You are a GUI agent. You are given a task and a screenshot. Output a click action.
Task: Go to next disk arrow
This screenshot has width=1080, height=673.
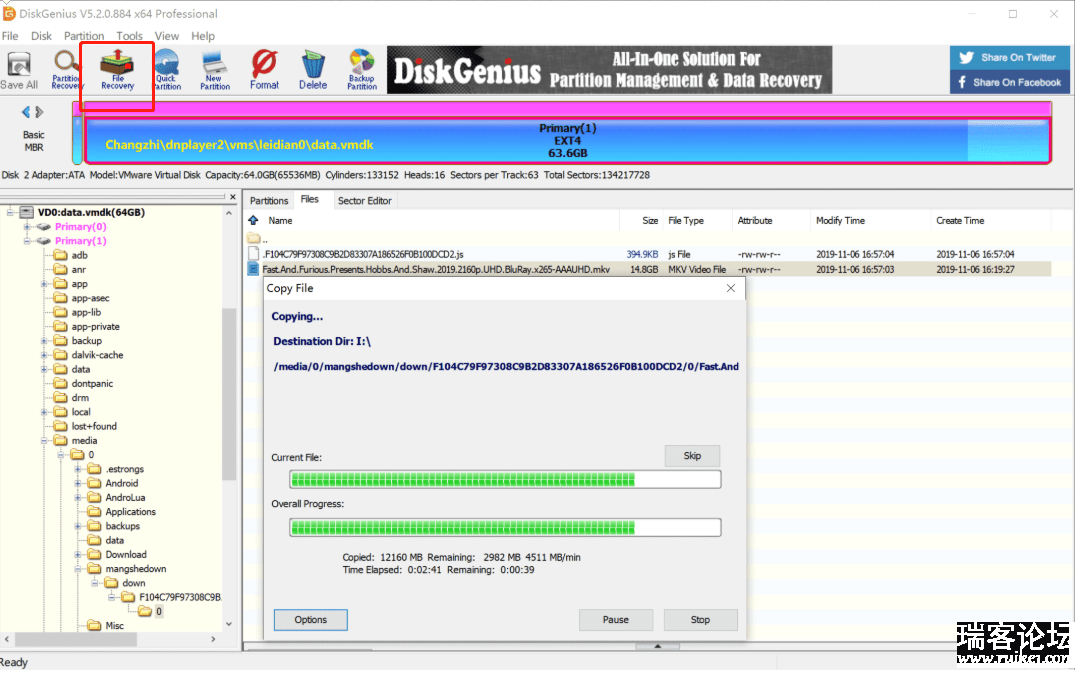39,112
